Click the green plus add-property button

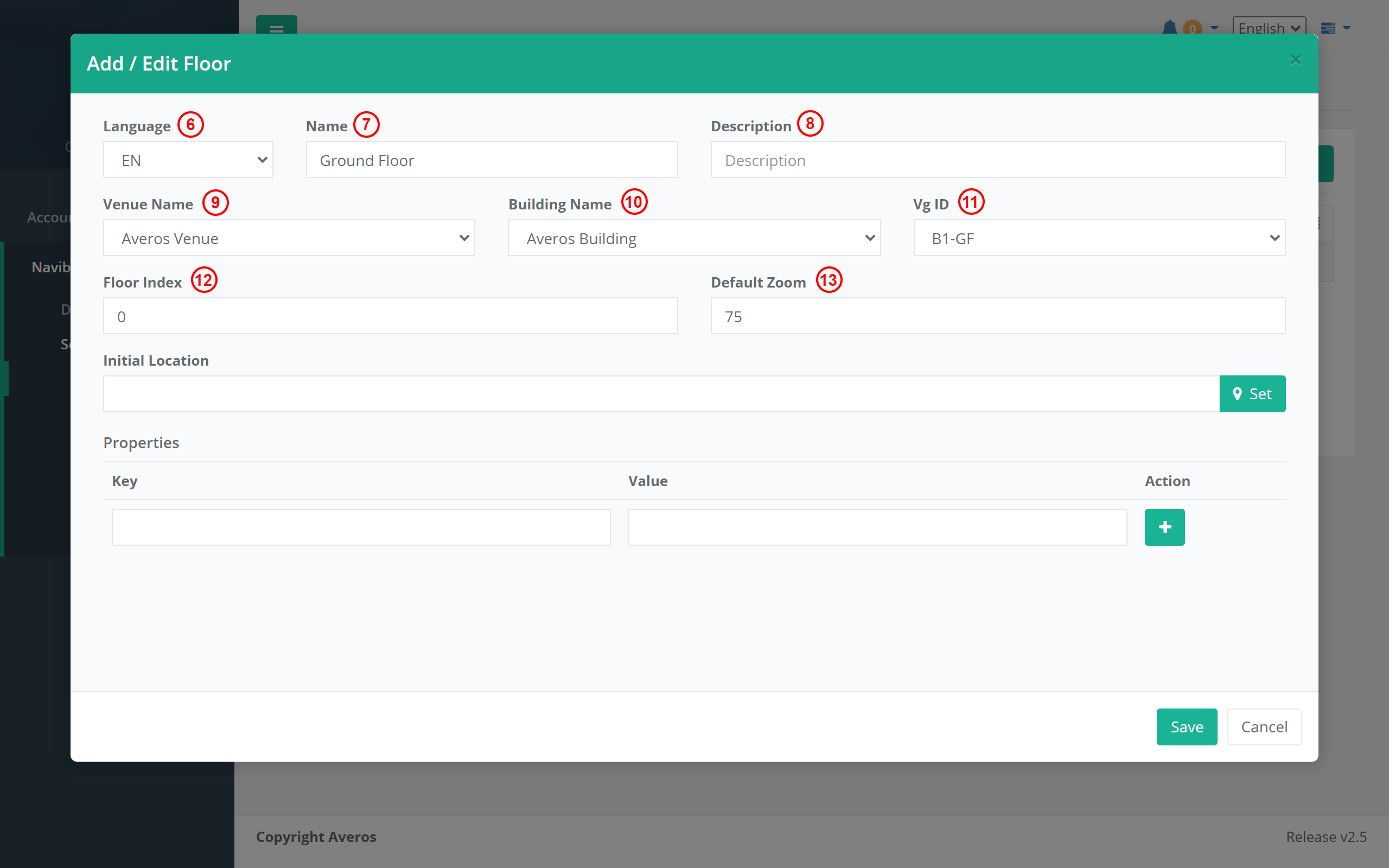click(x=1164, y=527)
